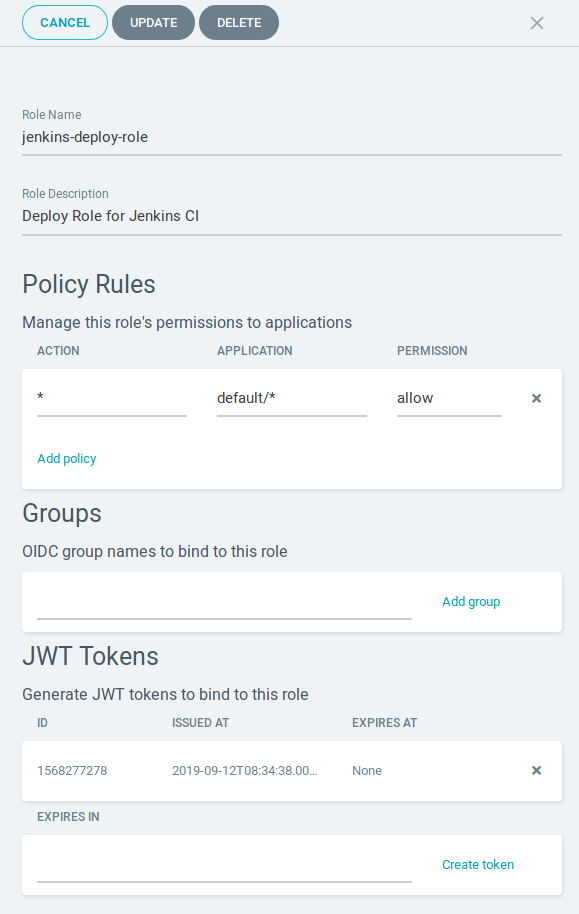Select the ACTION input containing the asterisk
The width and height of the screenshot is (579, 914).
[x=110, y=397]
